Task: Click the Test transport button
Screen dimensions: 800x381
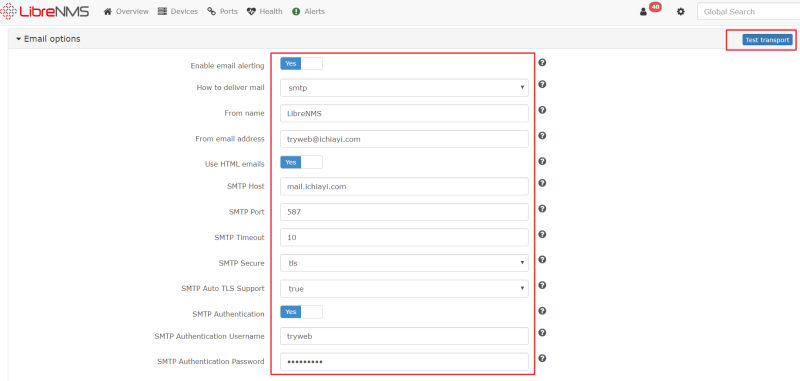Action: click(x=767, y=40)
